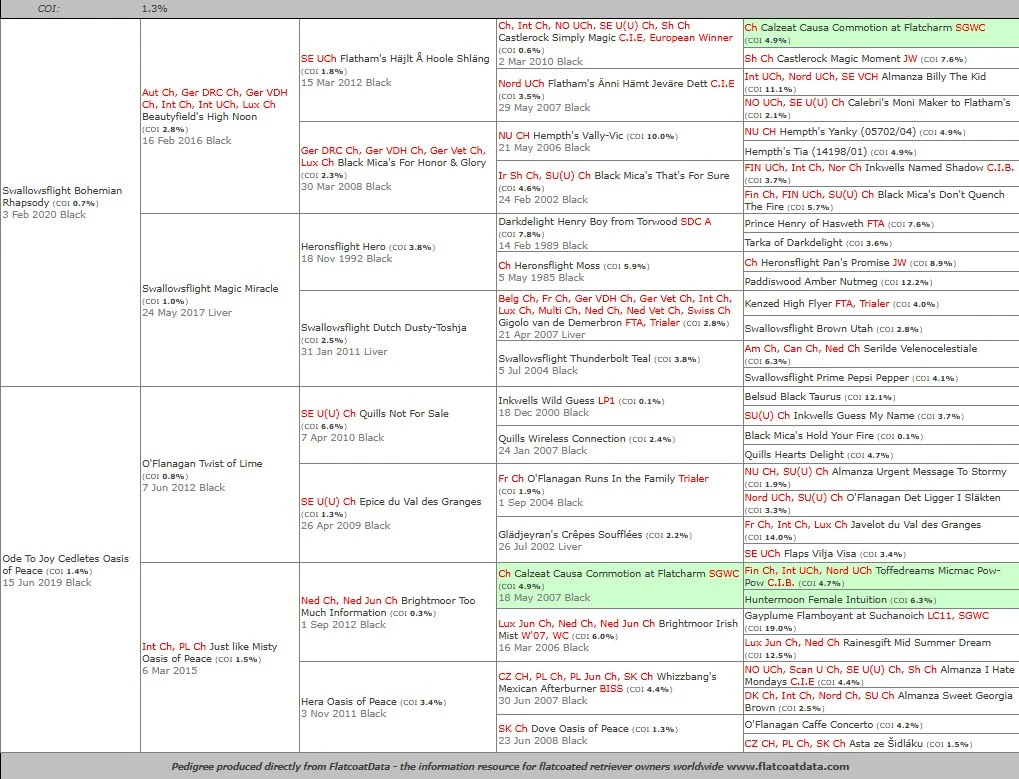
Task: Click on "O'Flanagan Caffe Concerto"
Action: coord(809,725)
